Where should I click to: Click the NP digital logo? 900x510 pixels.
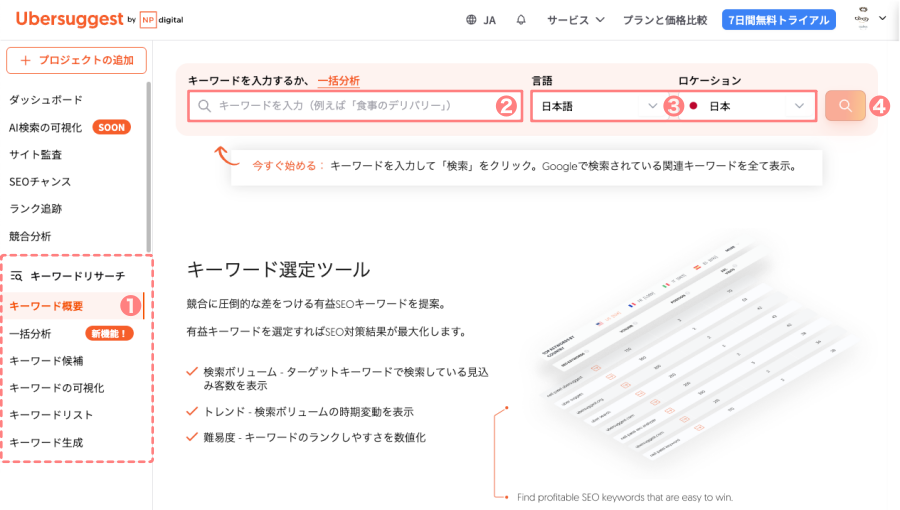tap(162, 20)
